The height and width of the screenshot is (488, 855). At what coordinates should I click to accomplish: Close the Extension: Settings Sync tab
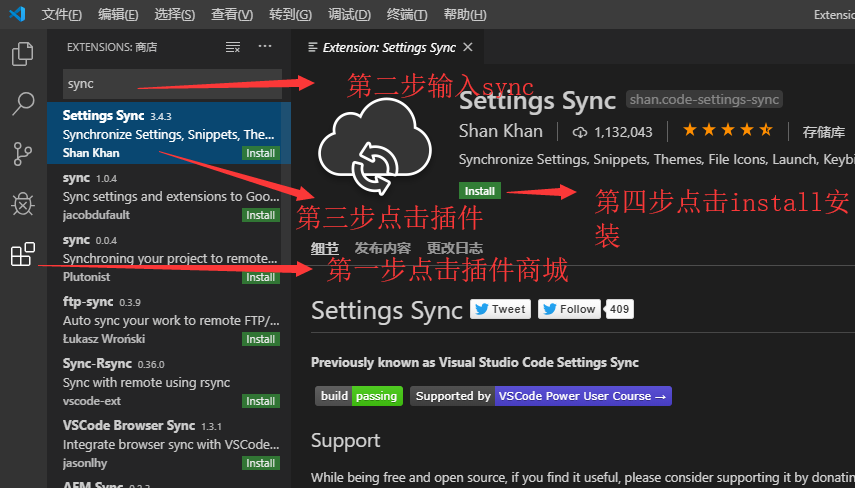tap(468, 47)
